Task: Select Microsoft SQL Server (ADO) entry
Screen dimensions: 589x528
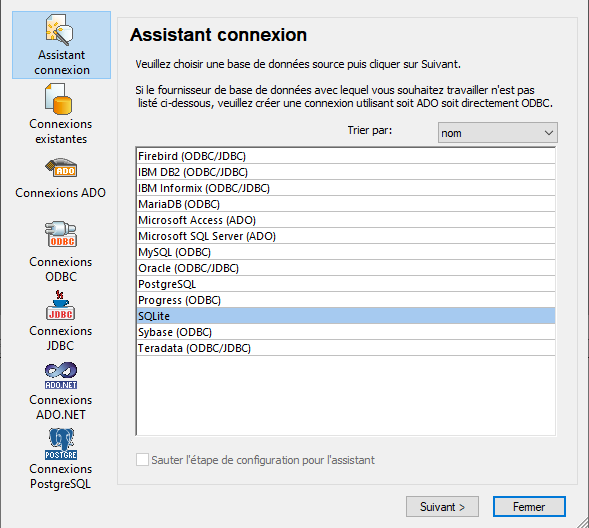Action: click(x=346, y=236)
